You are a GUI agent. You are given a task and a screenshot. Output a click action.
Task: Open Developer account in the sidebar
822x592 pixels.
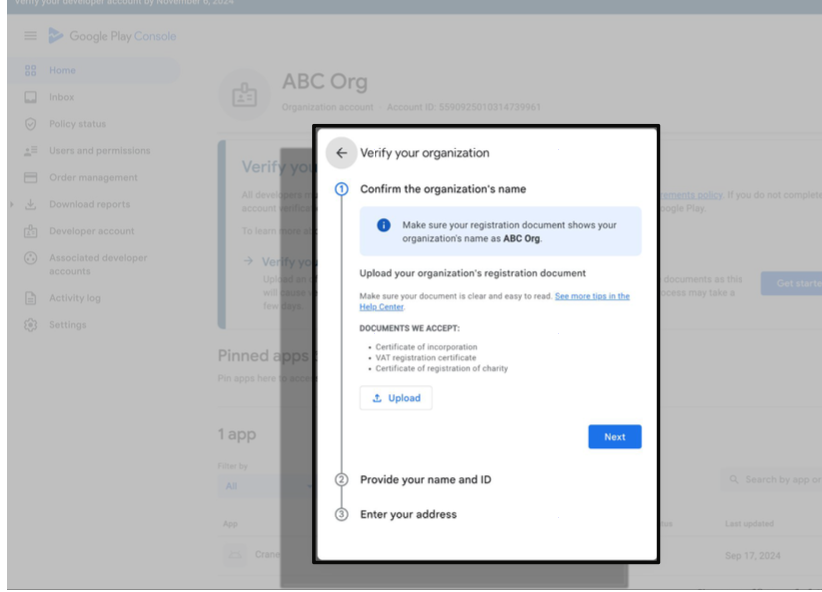pyautogui.click(x=94, y=231)
